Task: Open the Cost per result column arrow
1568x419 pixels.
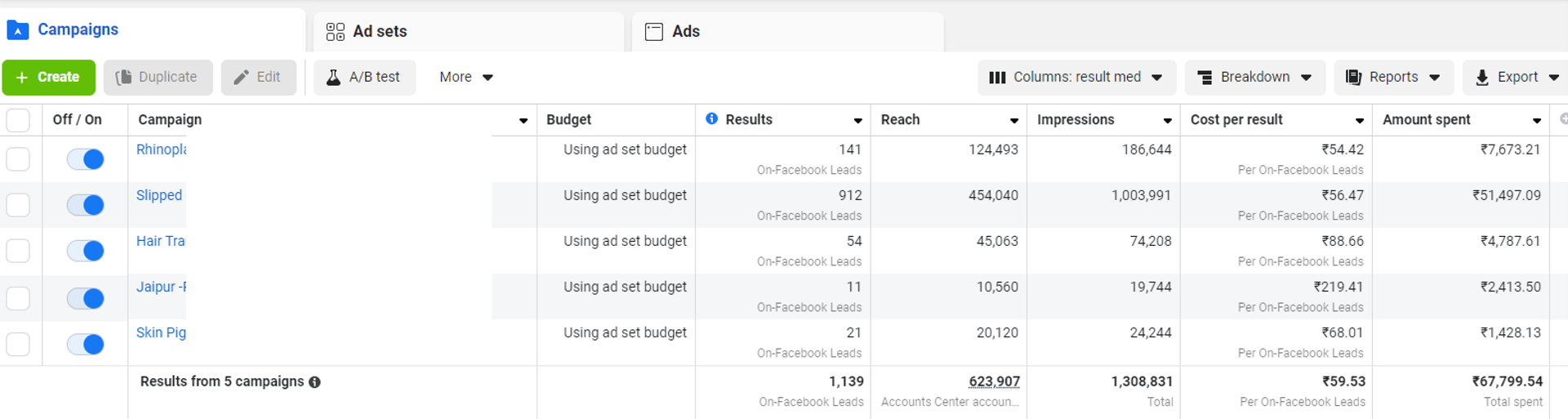Action: pyautogui.click(x=1359, y=120)
